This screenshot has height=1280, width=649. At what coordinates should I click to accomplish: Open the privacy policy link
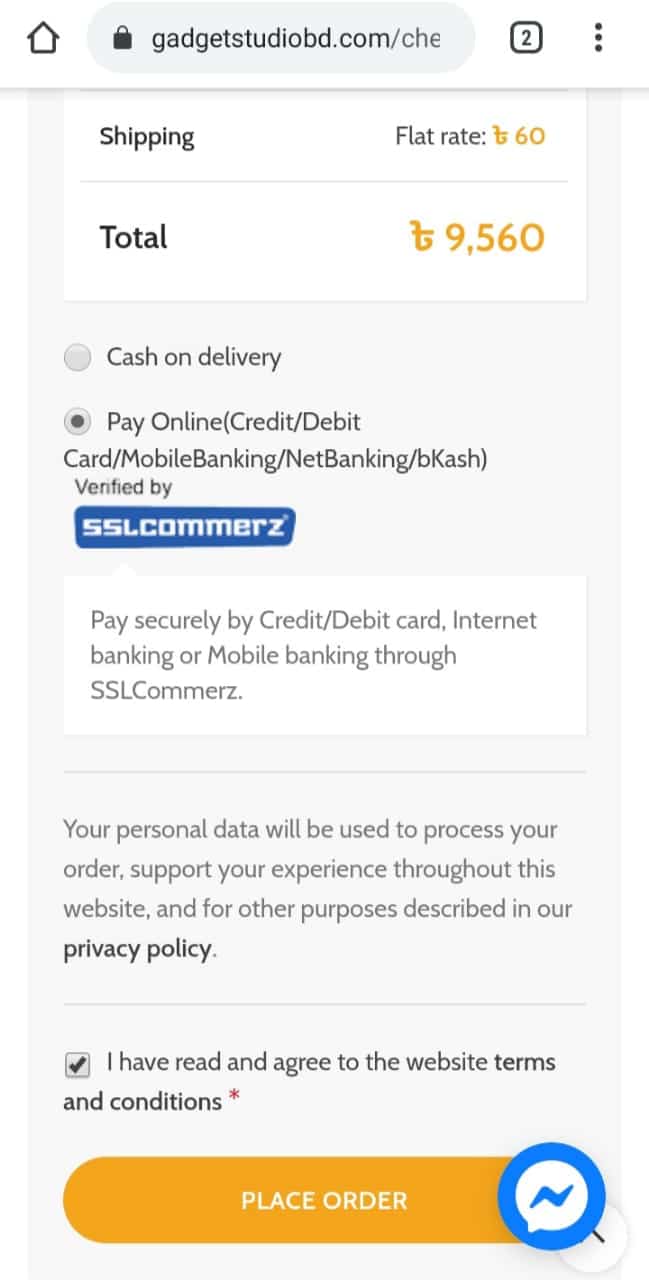pyautogui.click(x=138, y=949)
